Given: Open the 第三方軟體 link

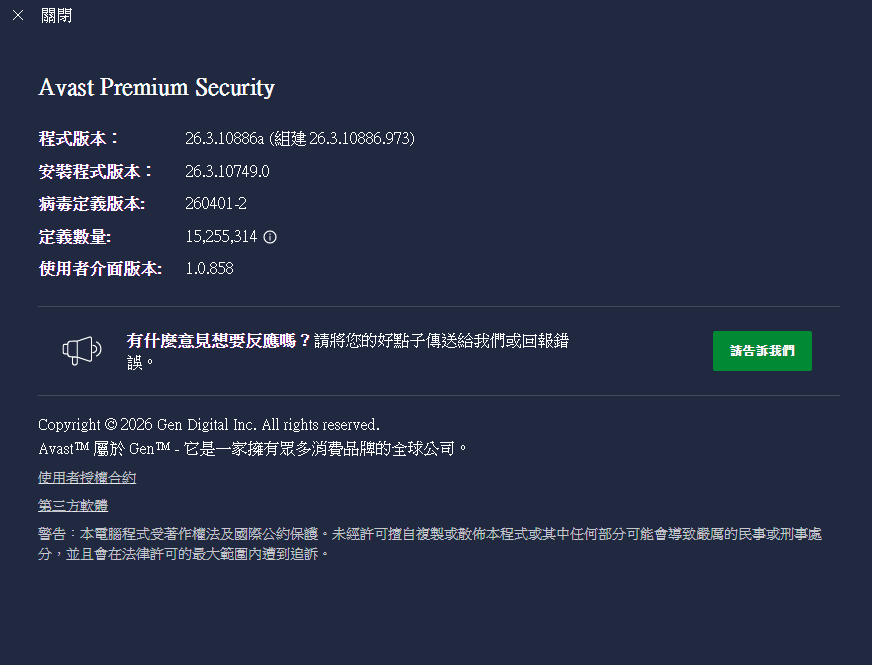Looking at the screenshot, I should [73, 506].
